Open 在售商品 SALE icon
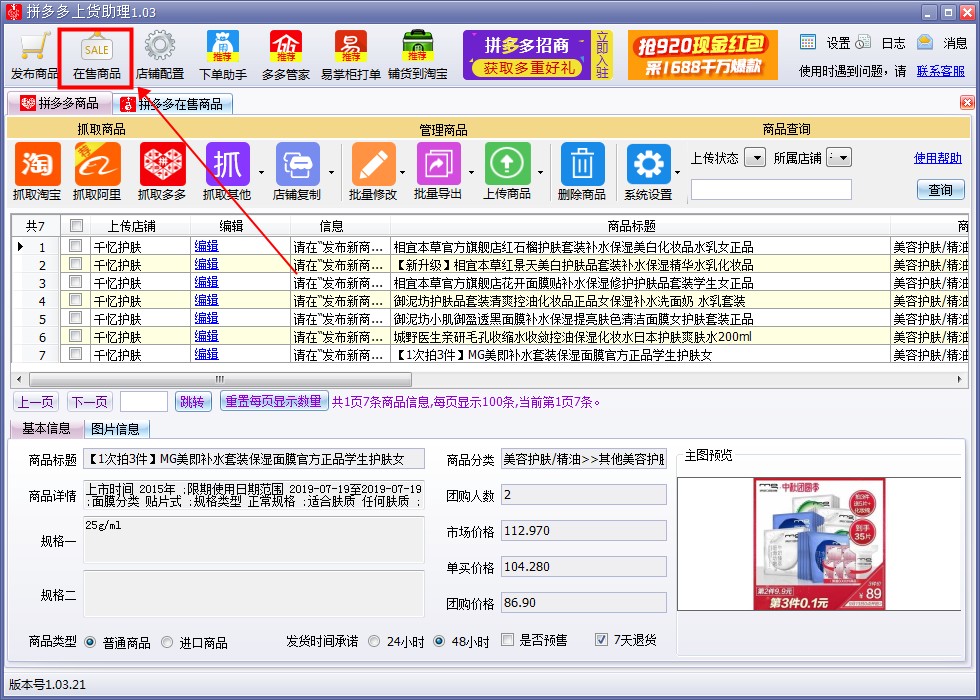The image size is (980, 700). click(96, 58)
